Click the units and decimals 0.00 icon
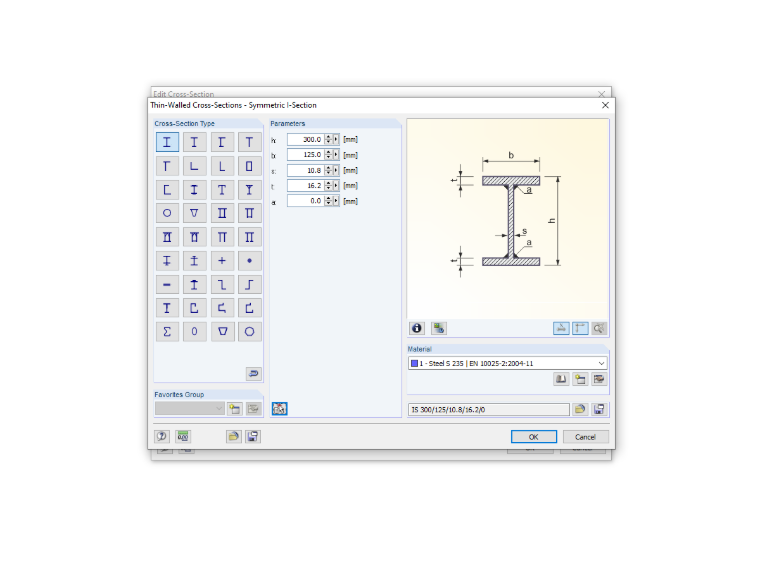 (183, 436)
